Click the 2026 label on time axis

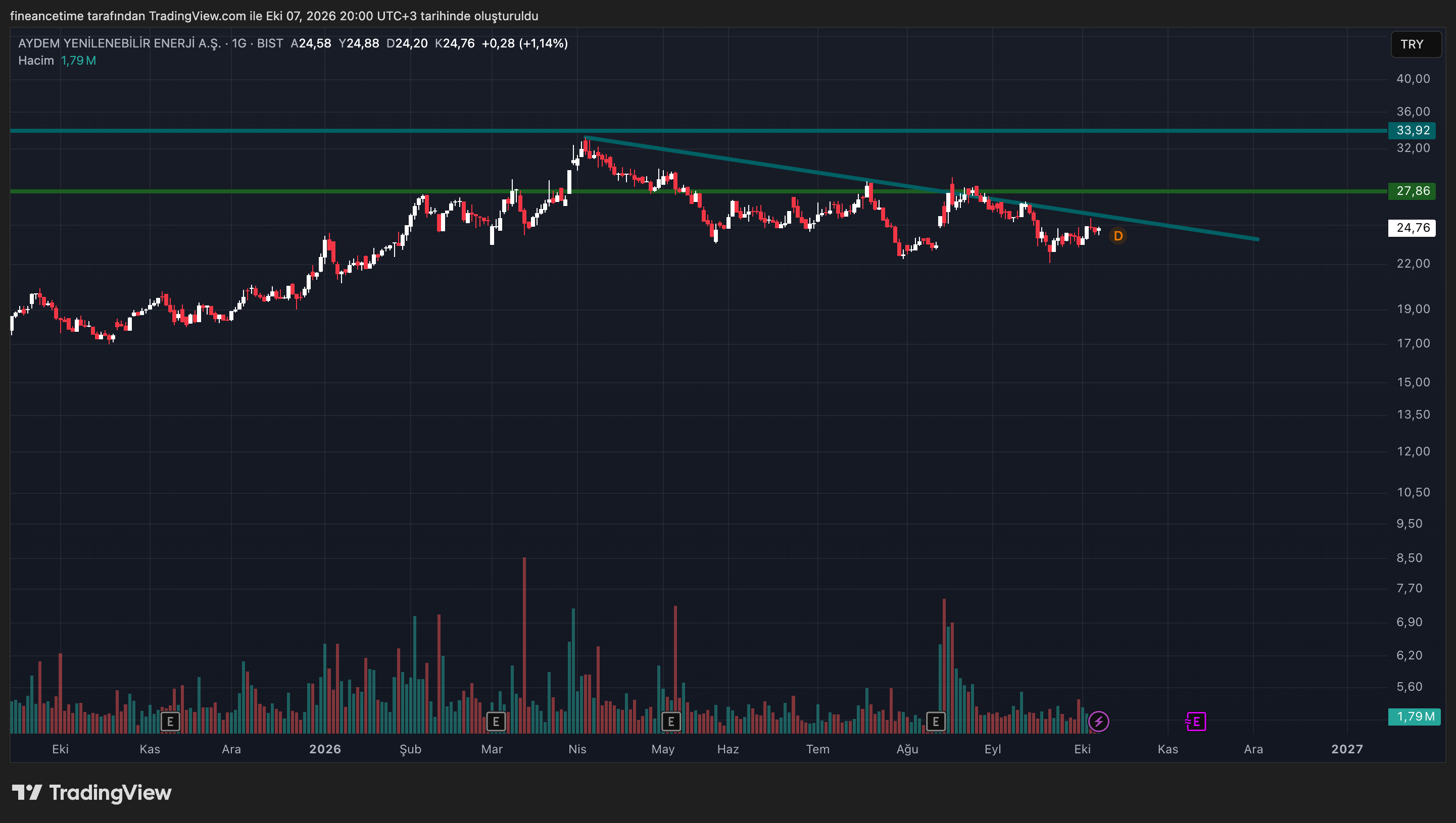coord(325,749)
